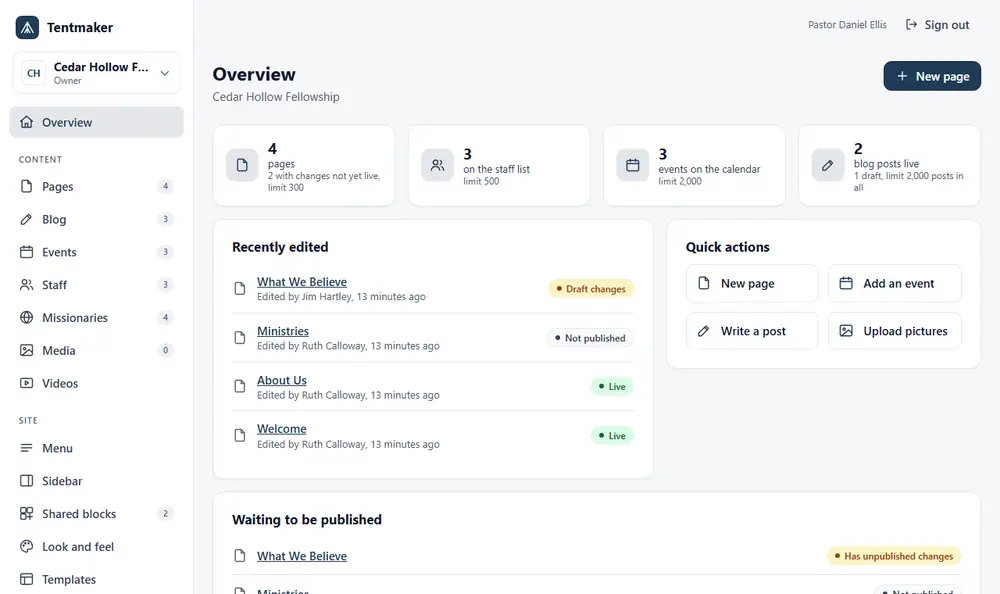1000x594 pixels.
Task: Click the Look and feel palette icon
Action: click(26, 547)
